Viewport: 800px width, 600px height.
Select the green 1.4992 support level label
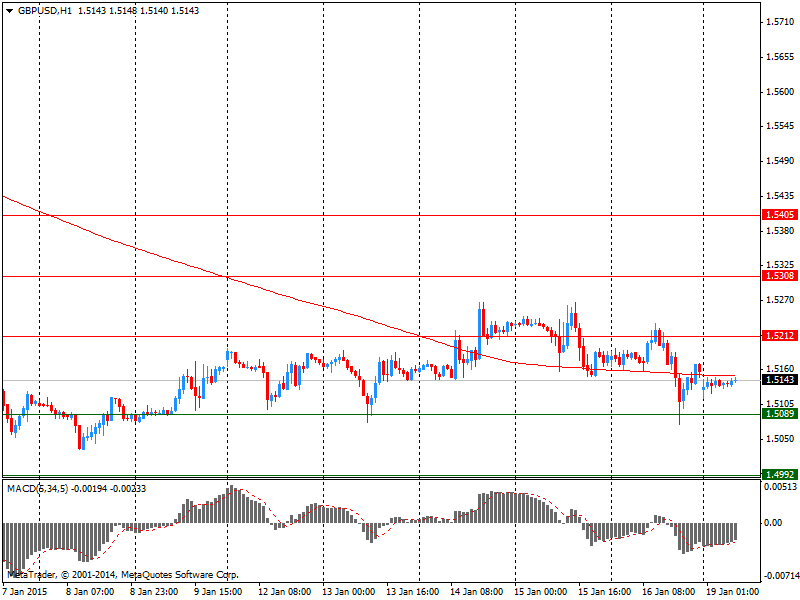click(x=780, y=474)
